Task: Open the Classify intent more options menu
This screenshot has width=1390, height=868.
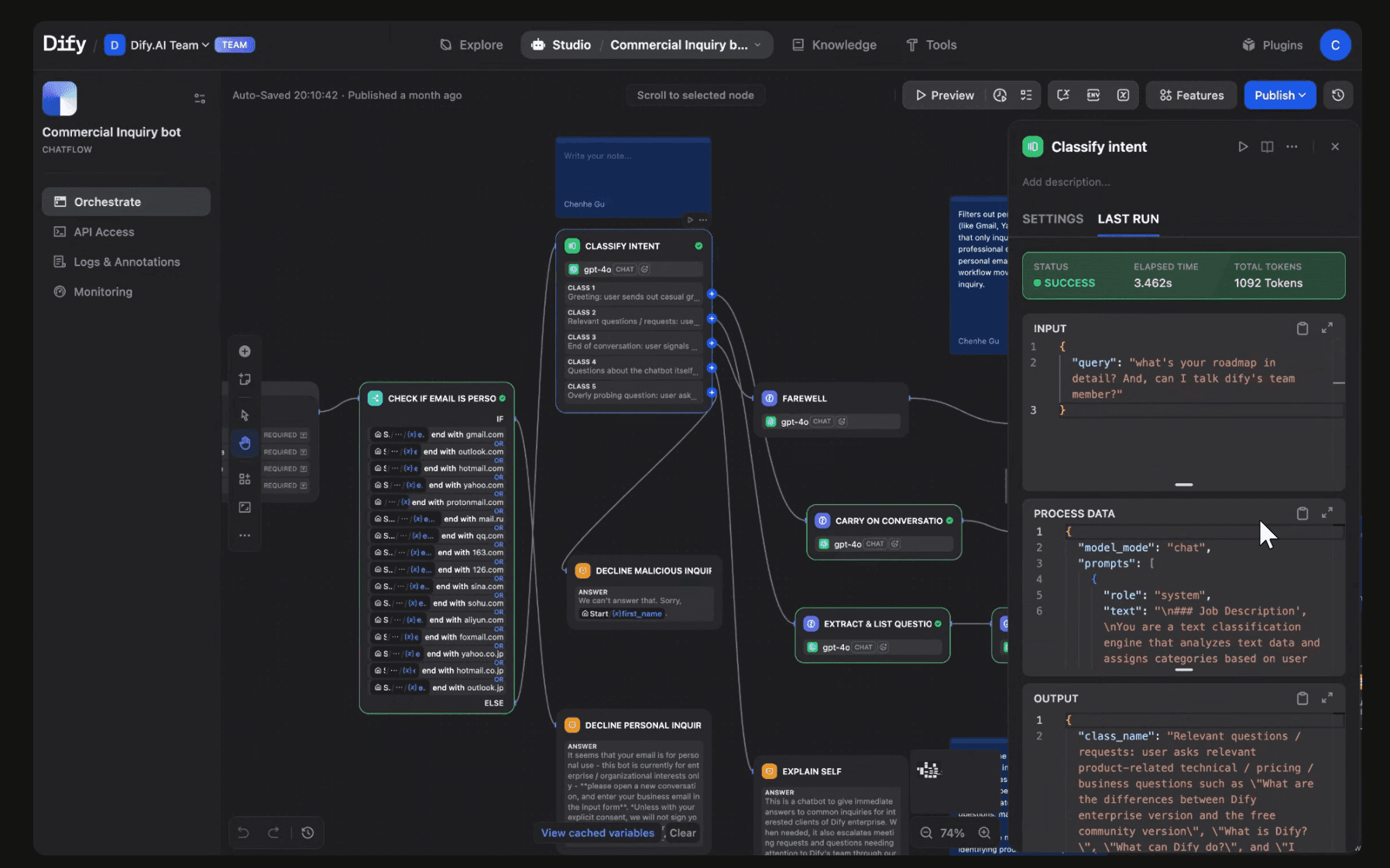Action: pos(1292,146)
